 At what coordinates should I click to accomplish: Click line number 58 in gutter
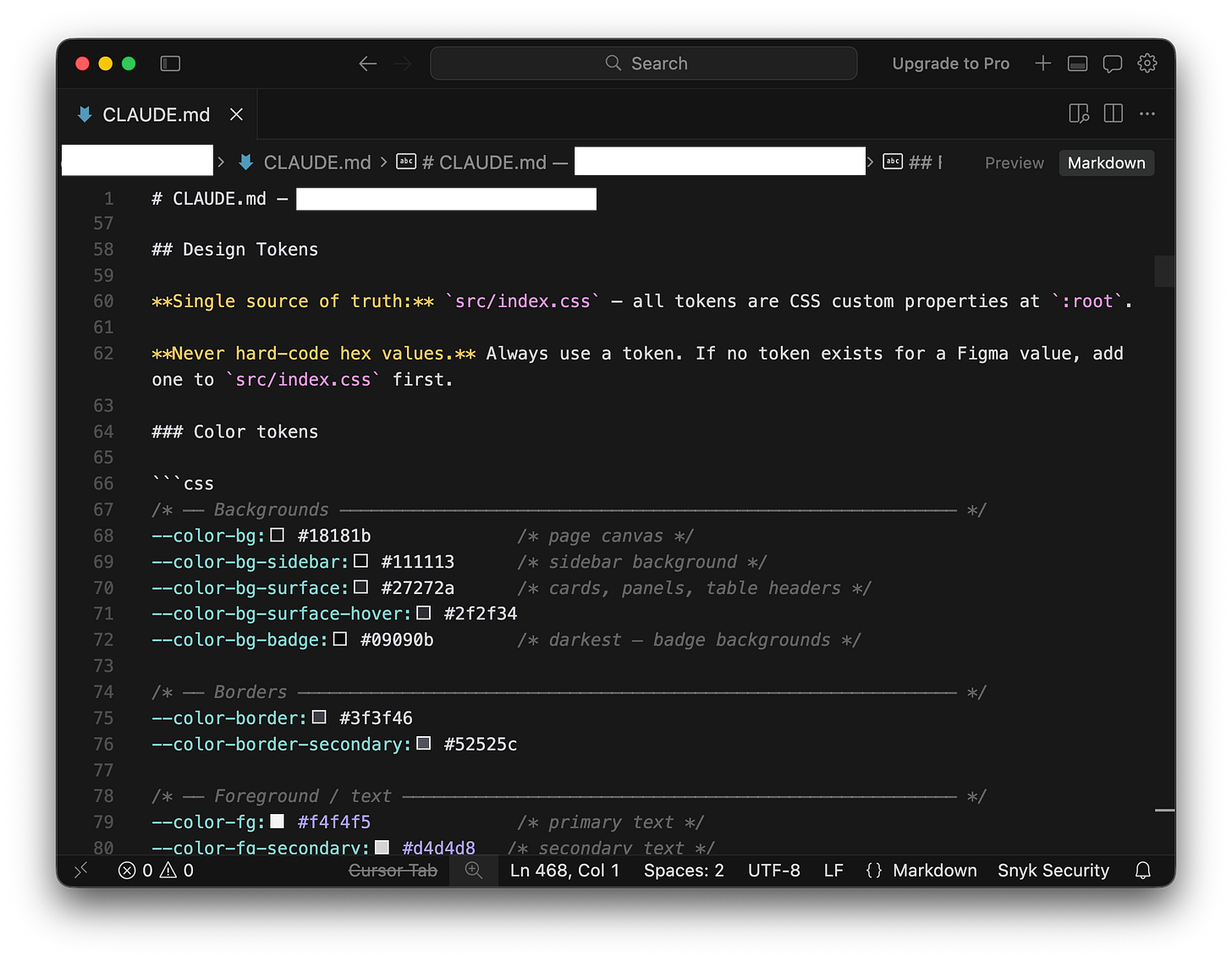tap(103, 250)
